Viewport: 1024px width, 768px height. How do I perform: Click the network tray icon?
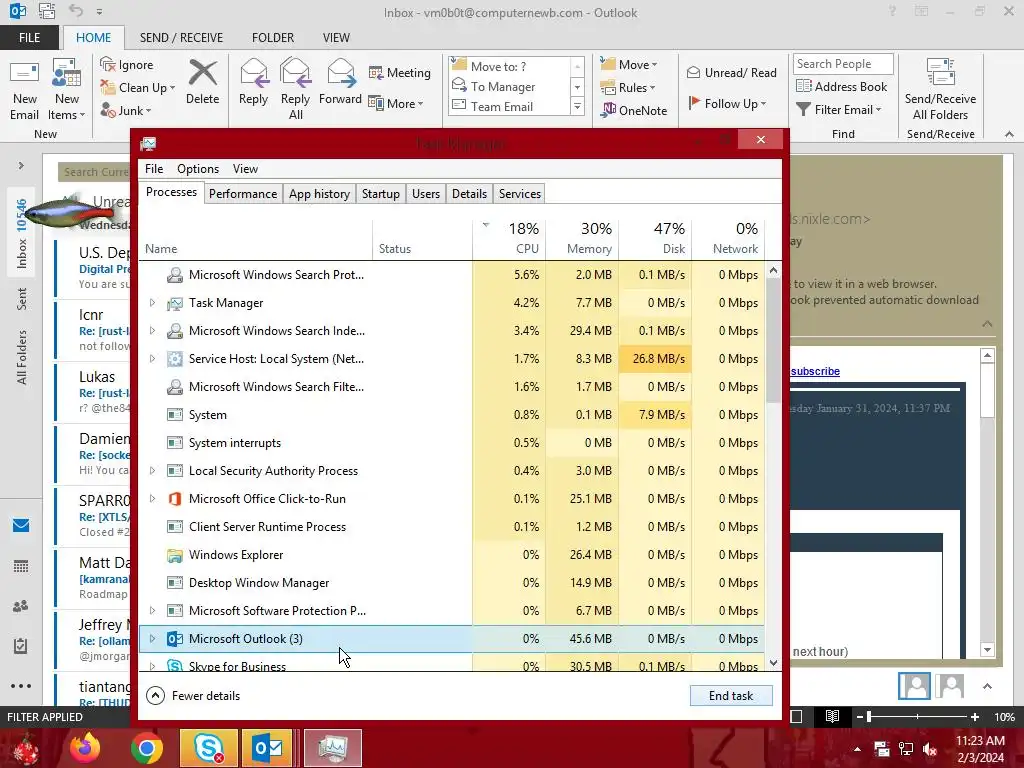coord(906,749)
